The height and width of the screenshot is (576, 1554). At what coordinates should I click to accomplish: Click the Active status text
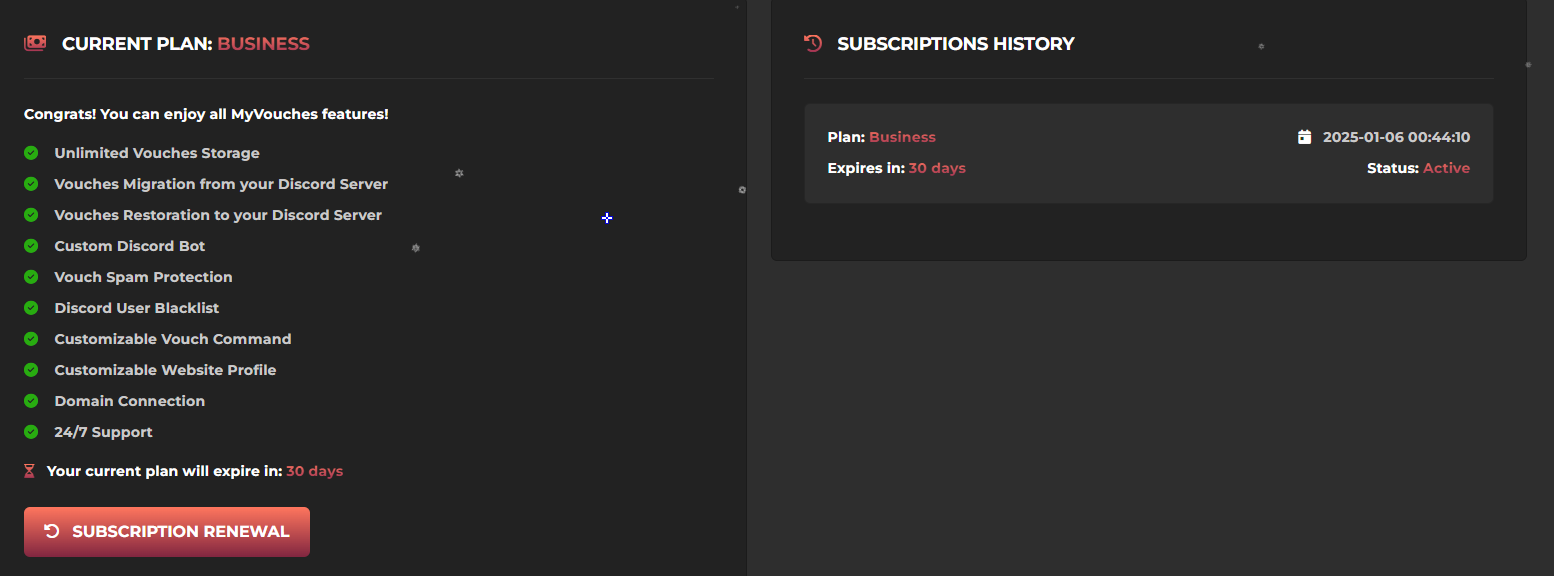1446,168
